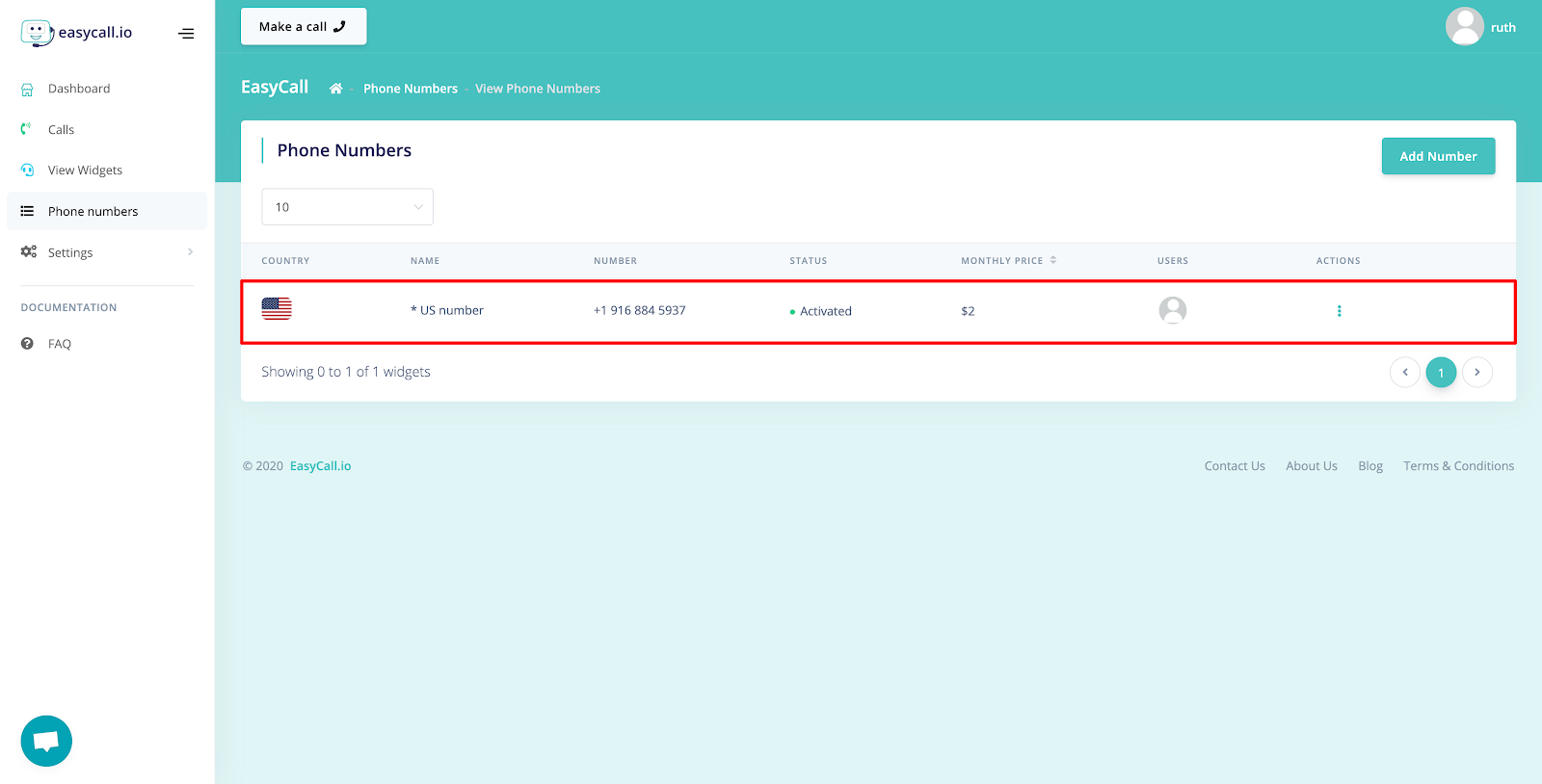Image resolution: width=1542 pixels, height=784 pixels.
Task: Go home via breadcrumb house icon
Action: 335,89
